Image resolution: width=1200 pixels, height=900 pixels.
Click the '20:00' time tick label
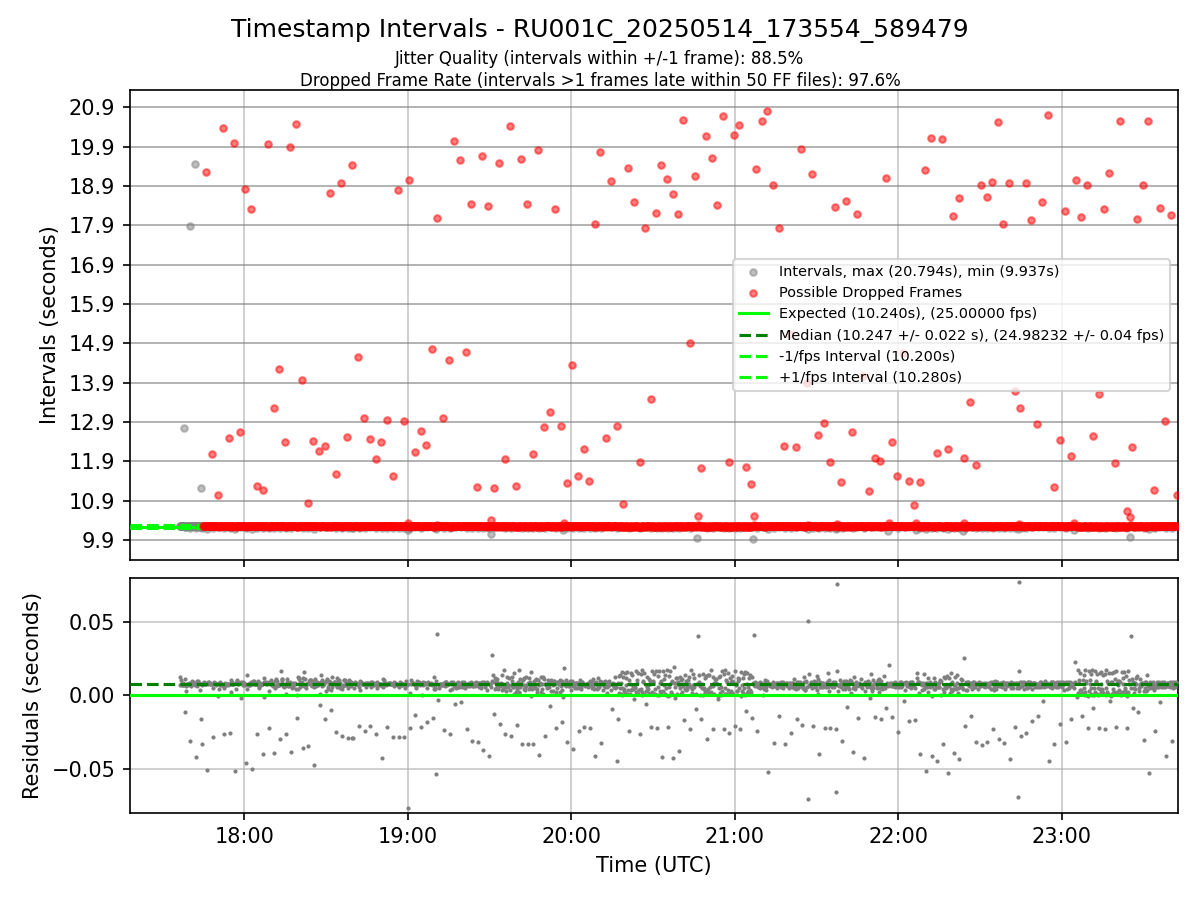pyautogui.click(x=571, y=835)
